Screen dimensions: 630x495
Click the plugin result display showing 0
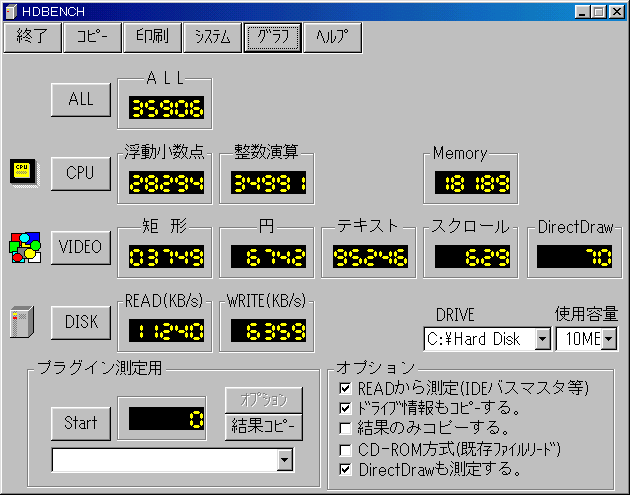tap(166, 419)
